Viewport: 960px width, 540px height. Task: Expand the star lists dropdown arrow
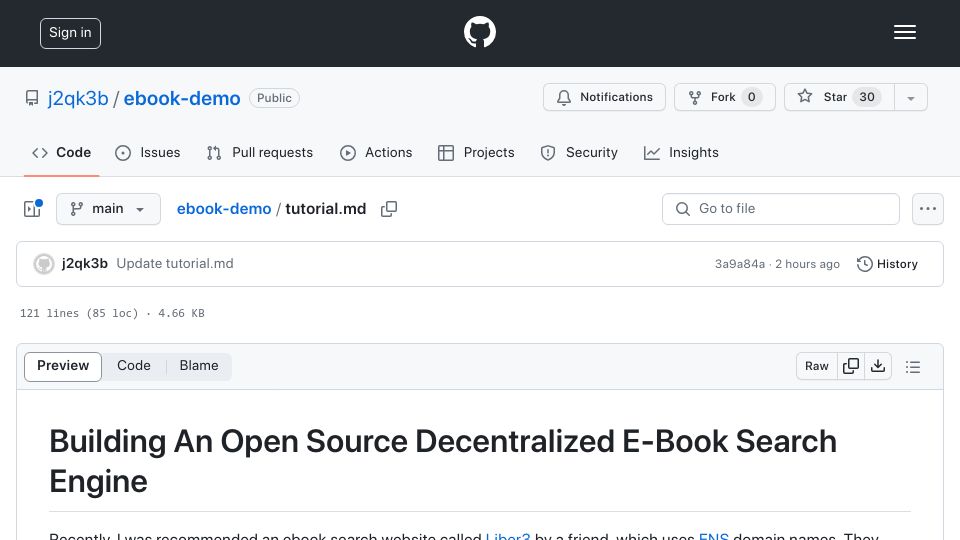click(911, 98)
